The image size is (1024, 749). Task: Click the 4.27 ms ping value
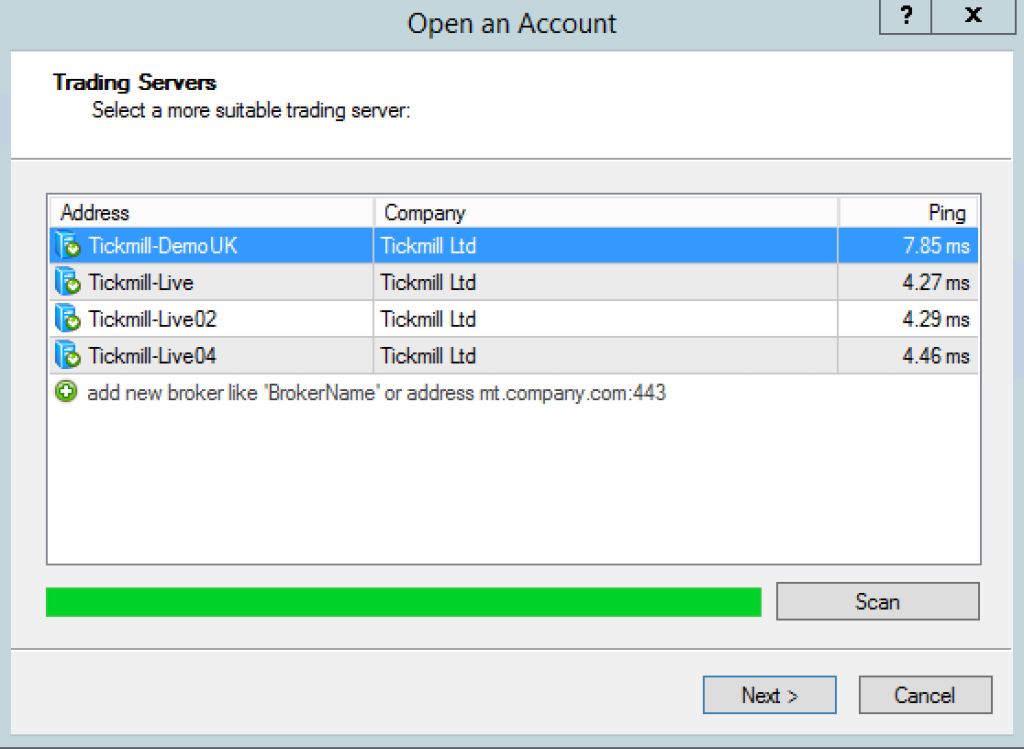pyautogui.click(x=936, y=283)
